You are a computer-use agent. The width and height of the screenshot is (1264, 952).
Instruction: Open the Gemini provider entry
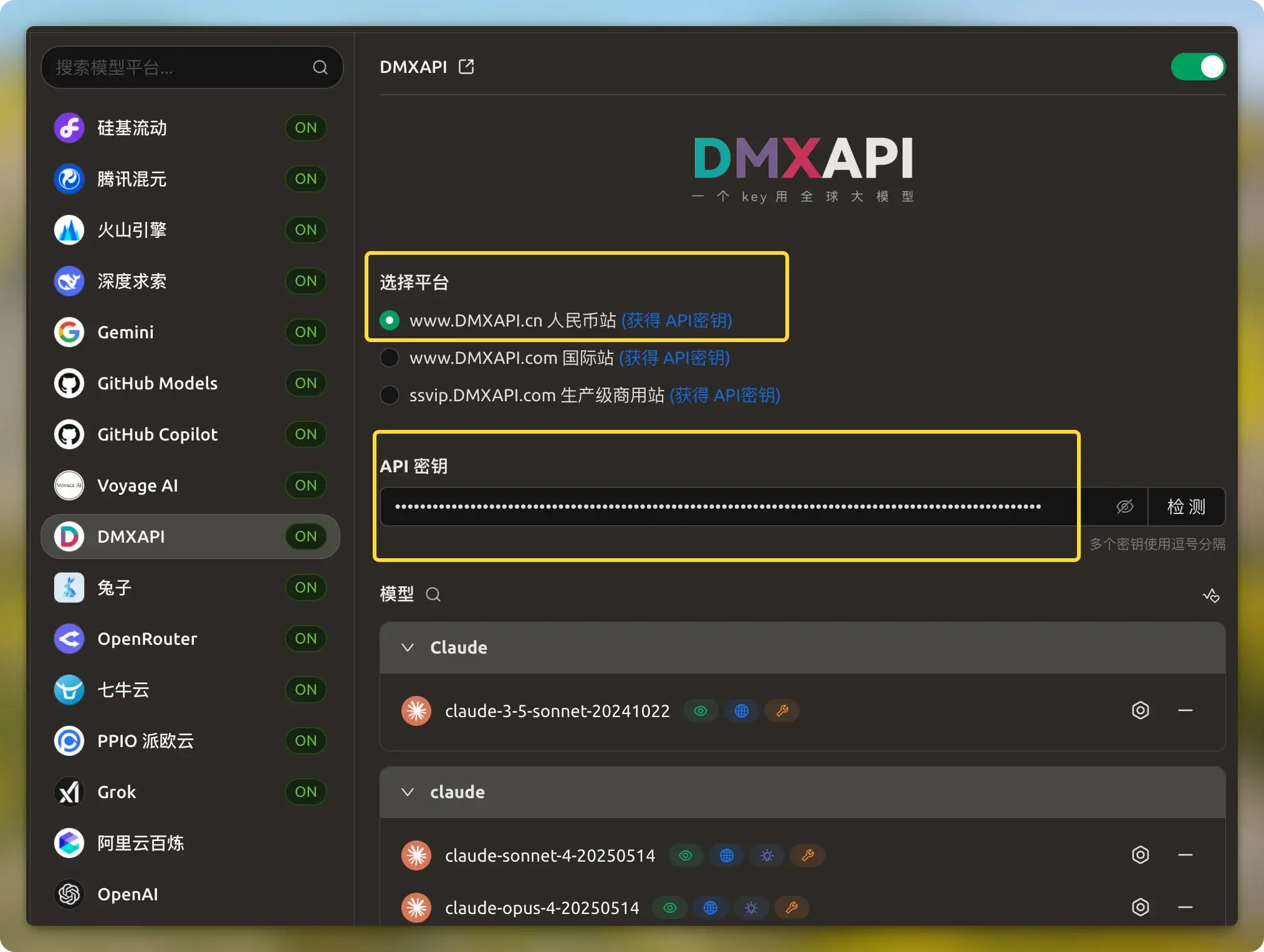coord(125,332)
